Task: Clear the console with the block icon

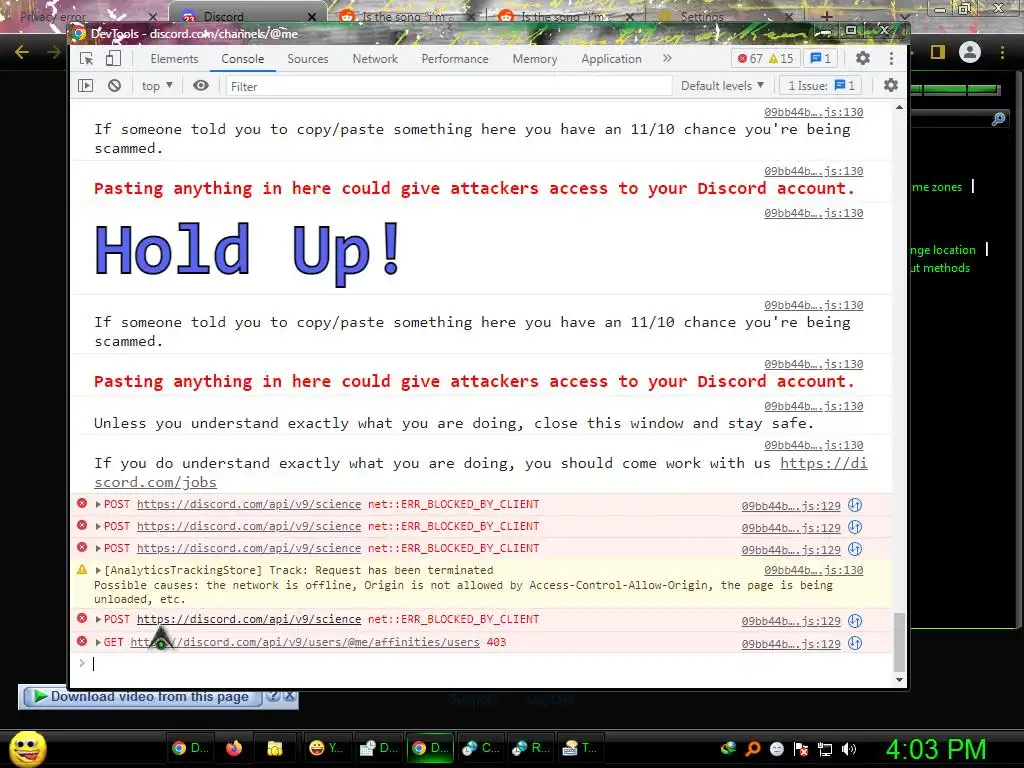Action: (x=114, y=86)
